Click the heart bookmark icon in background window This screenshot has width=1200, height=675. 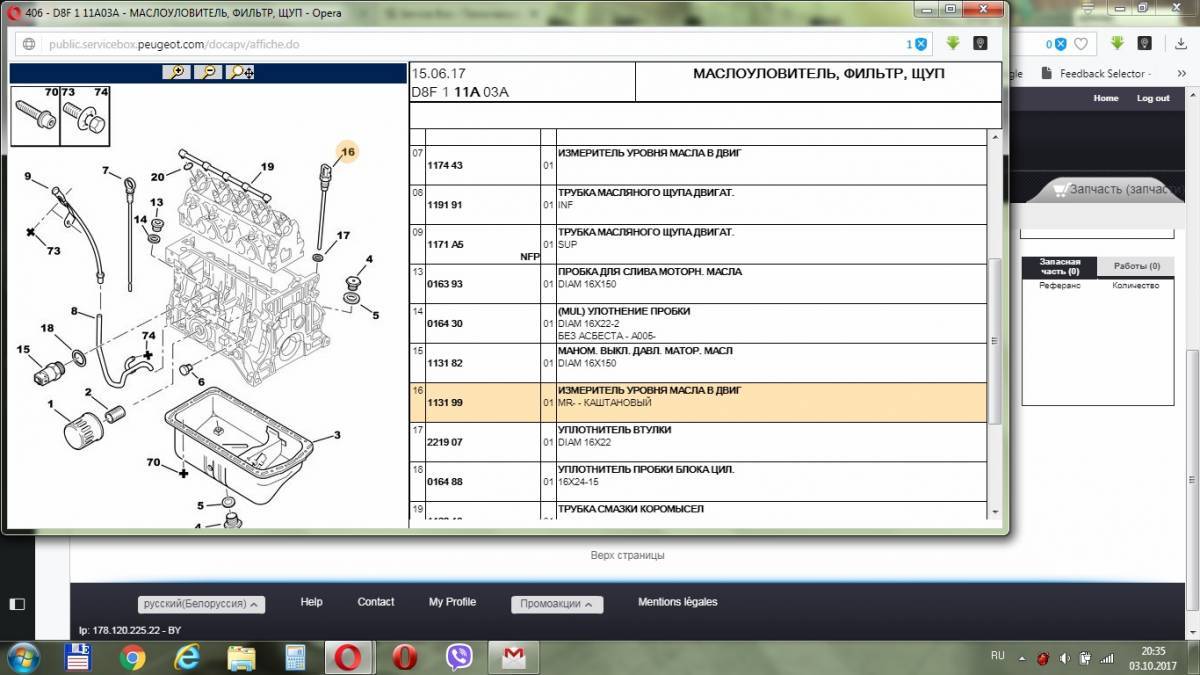pyautogui.click(x=1081, y=44)
